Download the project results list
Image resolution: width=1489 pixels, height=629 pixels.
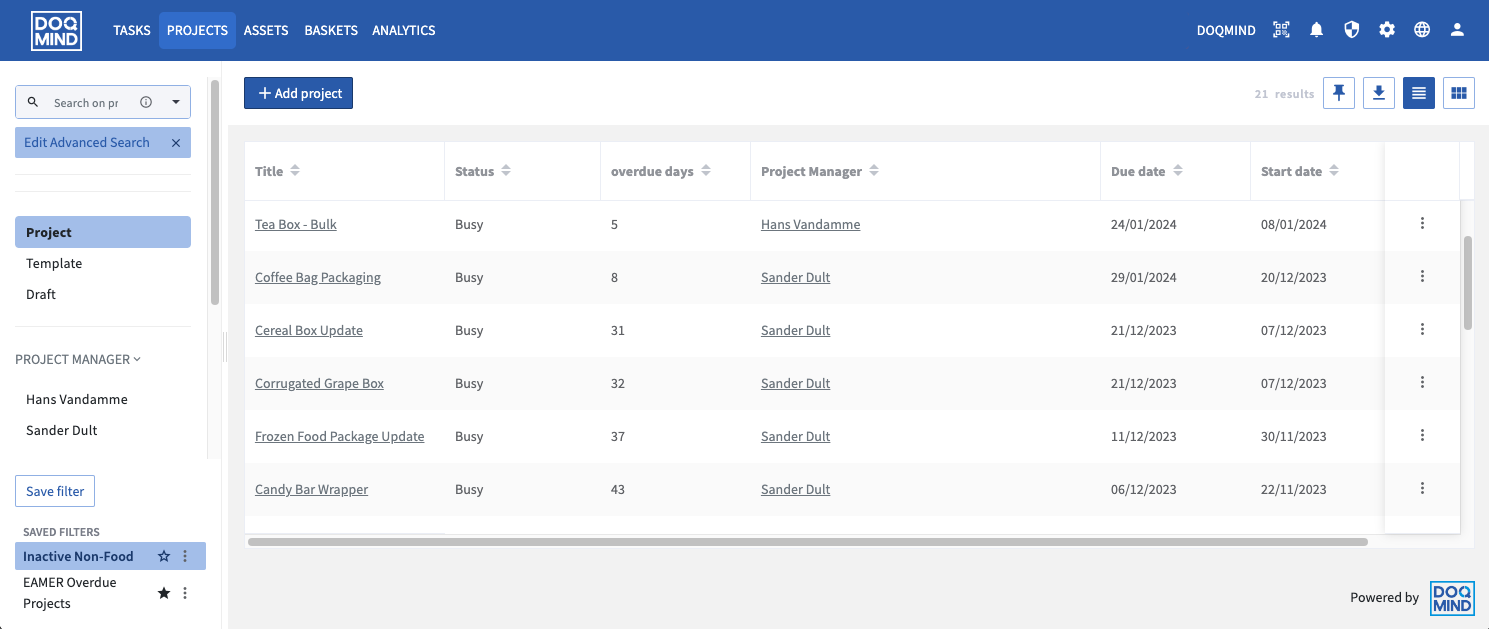(x=1378, y=93)
